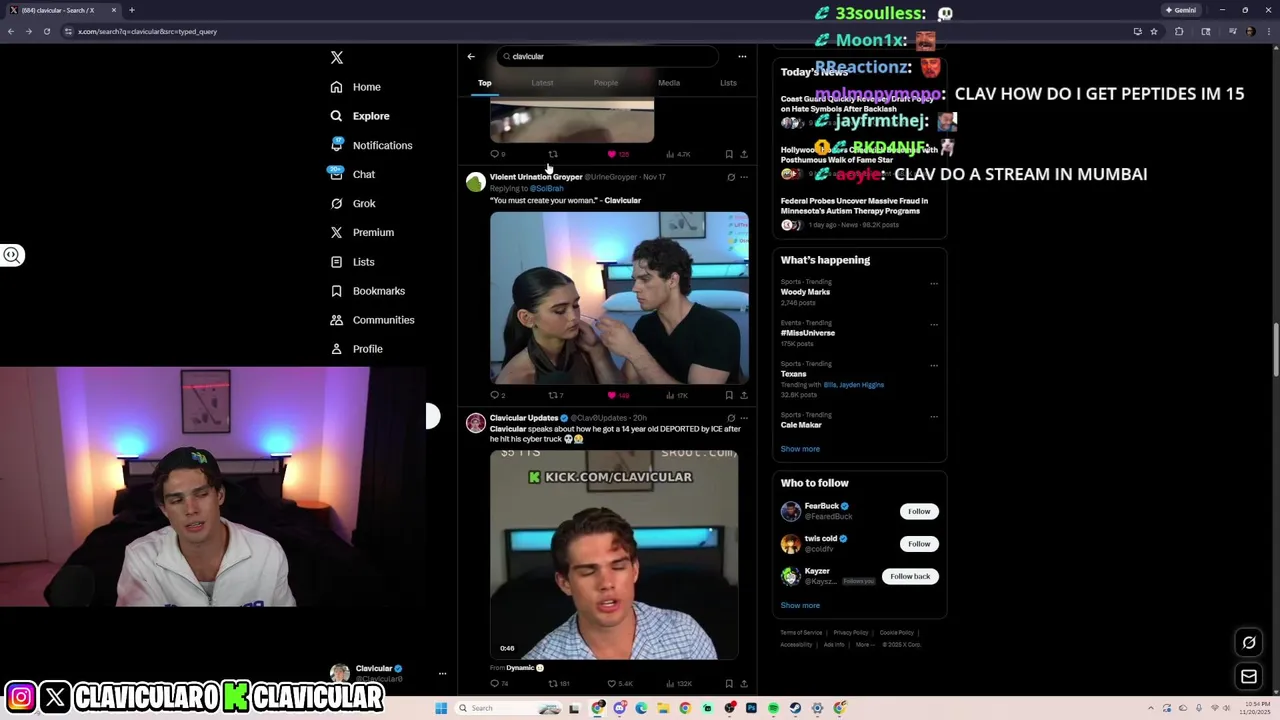Open the @SoiBrah mention link

(x=547, y=189)
